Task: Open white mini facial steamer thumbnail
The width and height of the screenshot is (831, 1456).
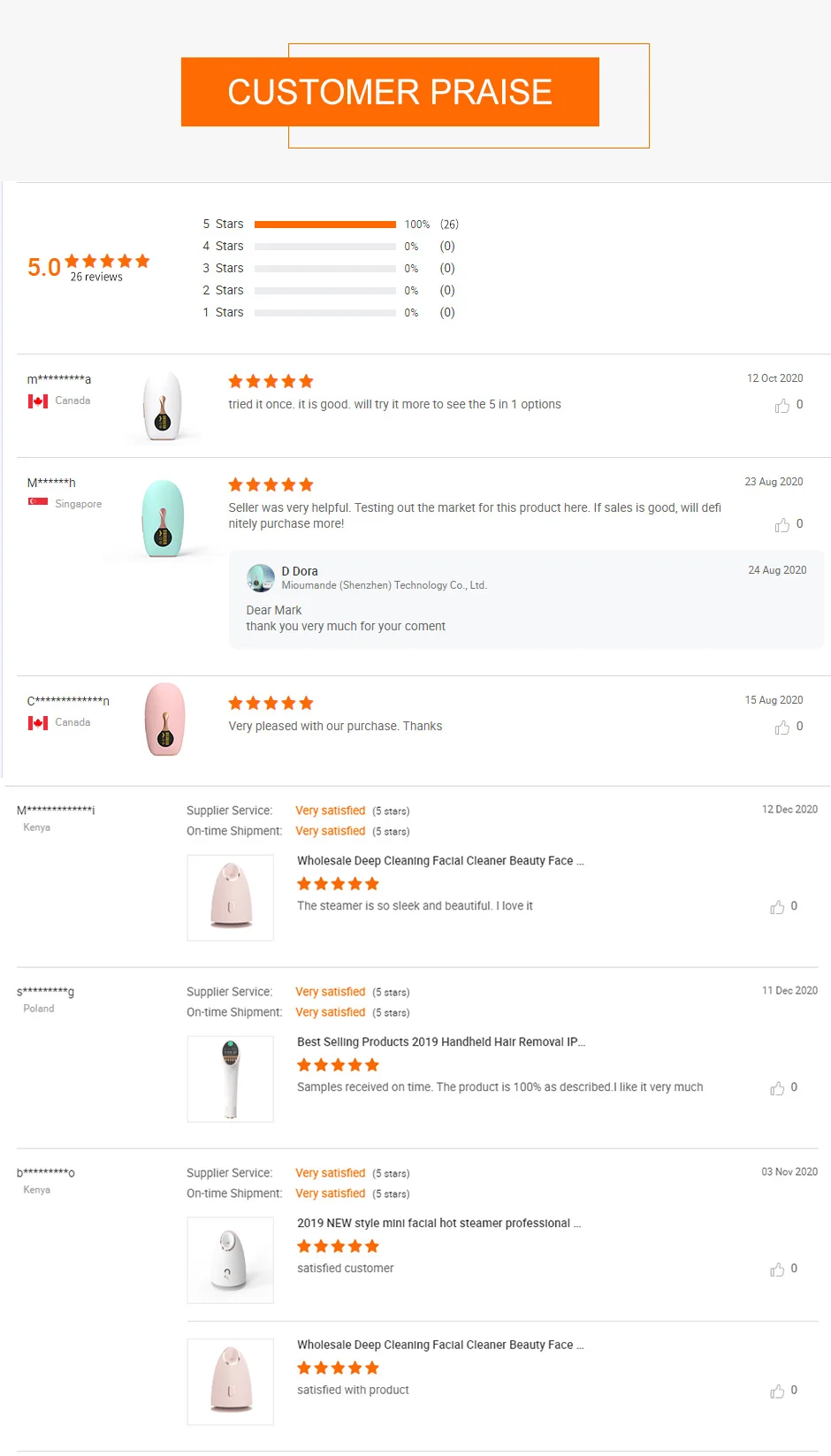Action: pos(231,1260)
